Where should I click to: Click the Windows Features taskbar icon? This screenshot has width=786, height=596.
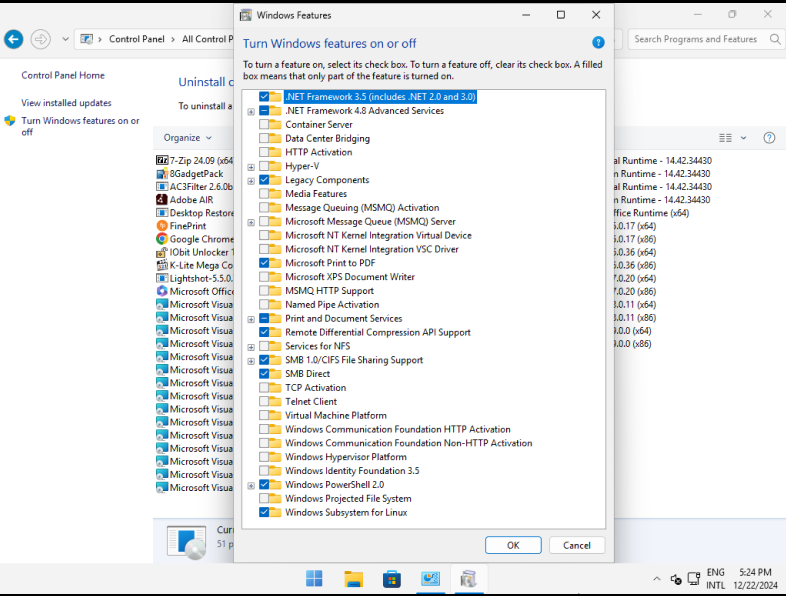(x=468, y=578)
